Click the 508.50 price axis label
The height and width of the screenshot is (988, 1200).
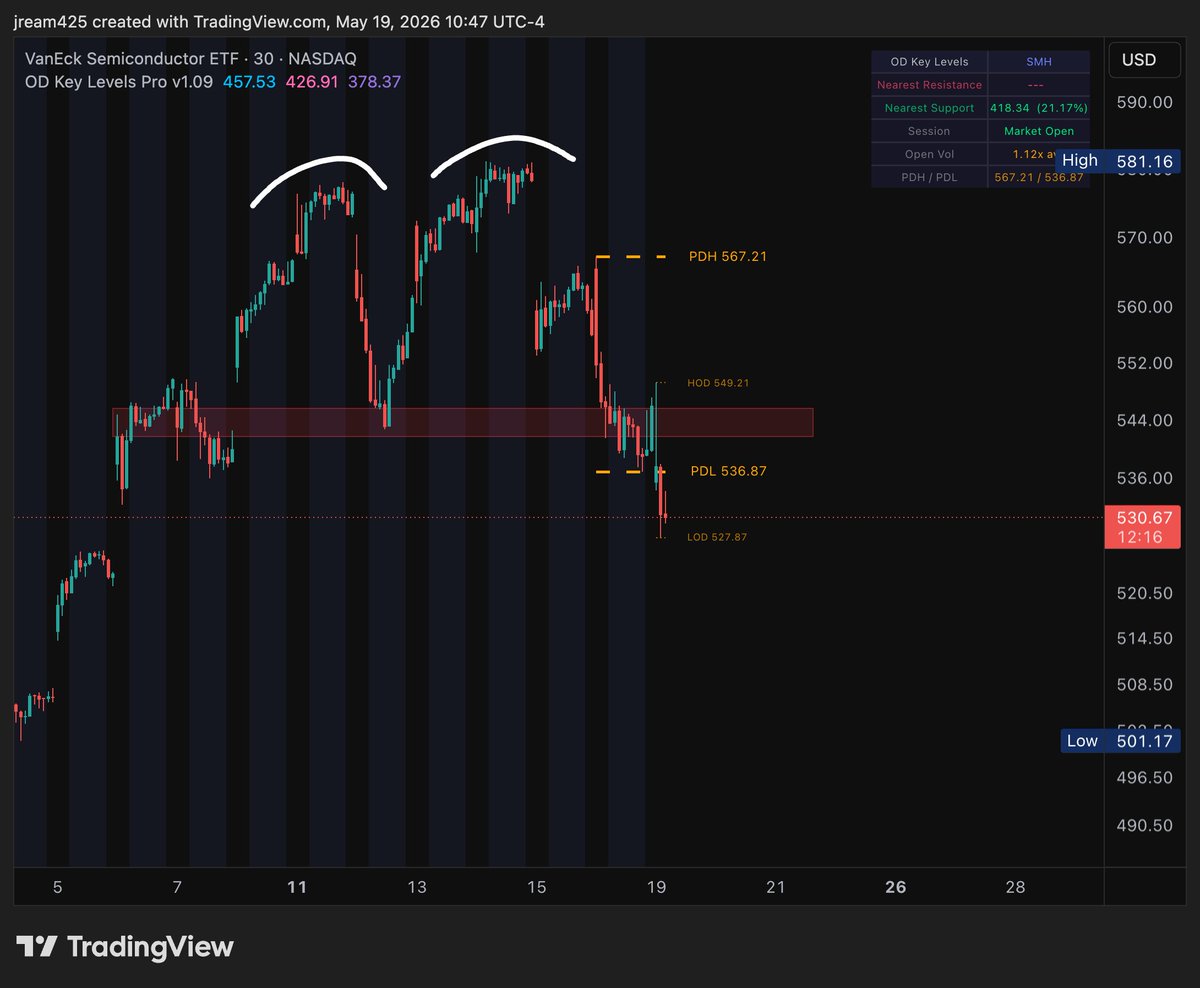(1145, 685)
